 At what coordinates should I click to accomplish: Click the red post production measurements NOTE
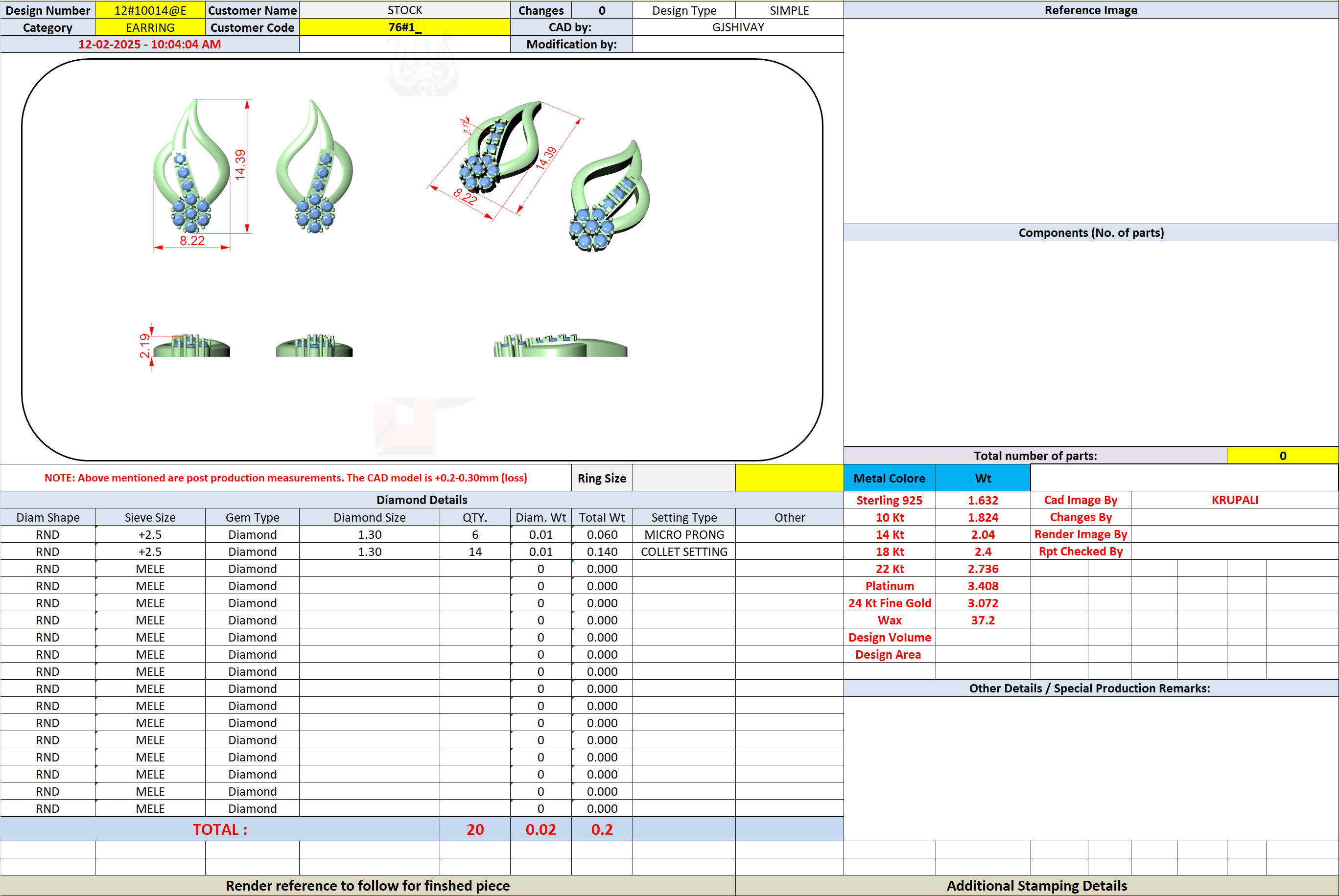coord(285,478)
